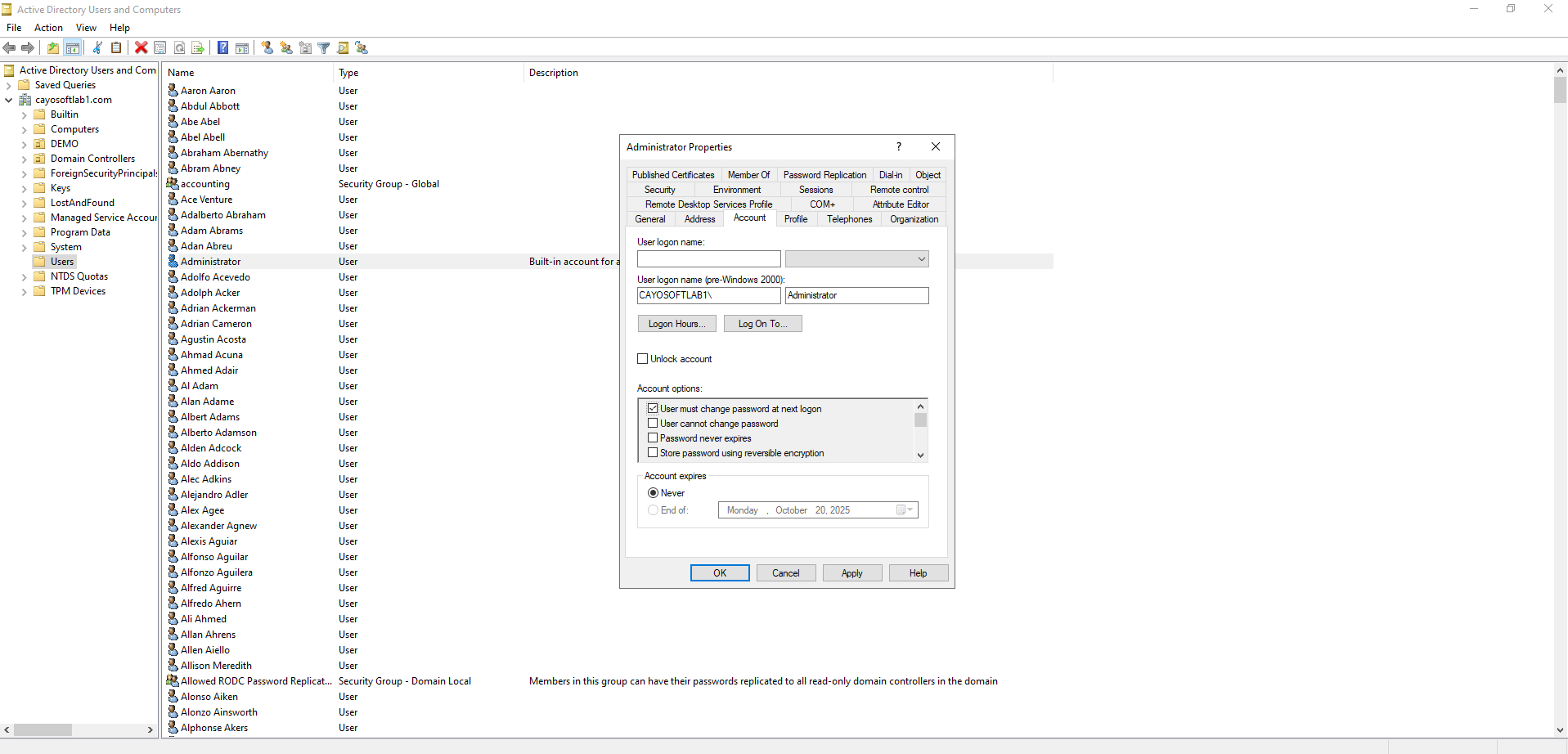Click the scissors Cut toolbar icon

click(97, 47)
